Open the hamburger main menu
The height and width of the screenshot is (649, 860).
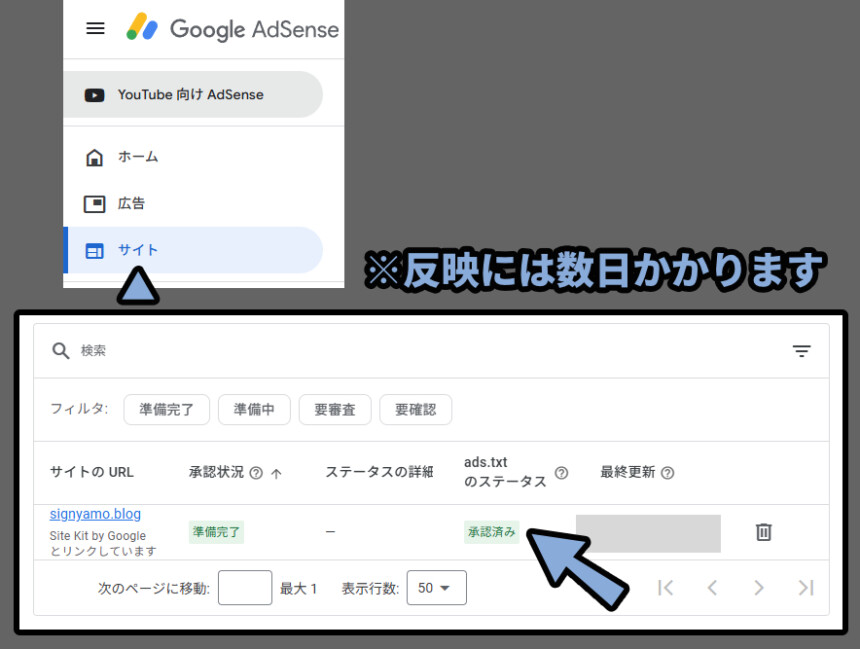(x=95, y=28)
